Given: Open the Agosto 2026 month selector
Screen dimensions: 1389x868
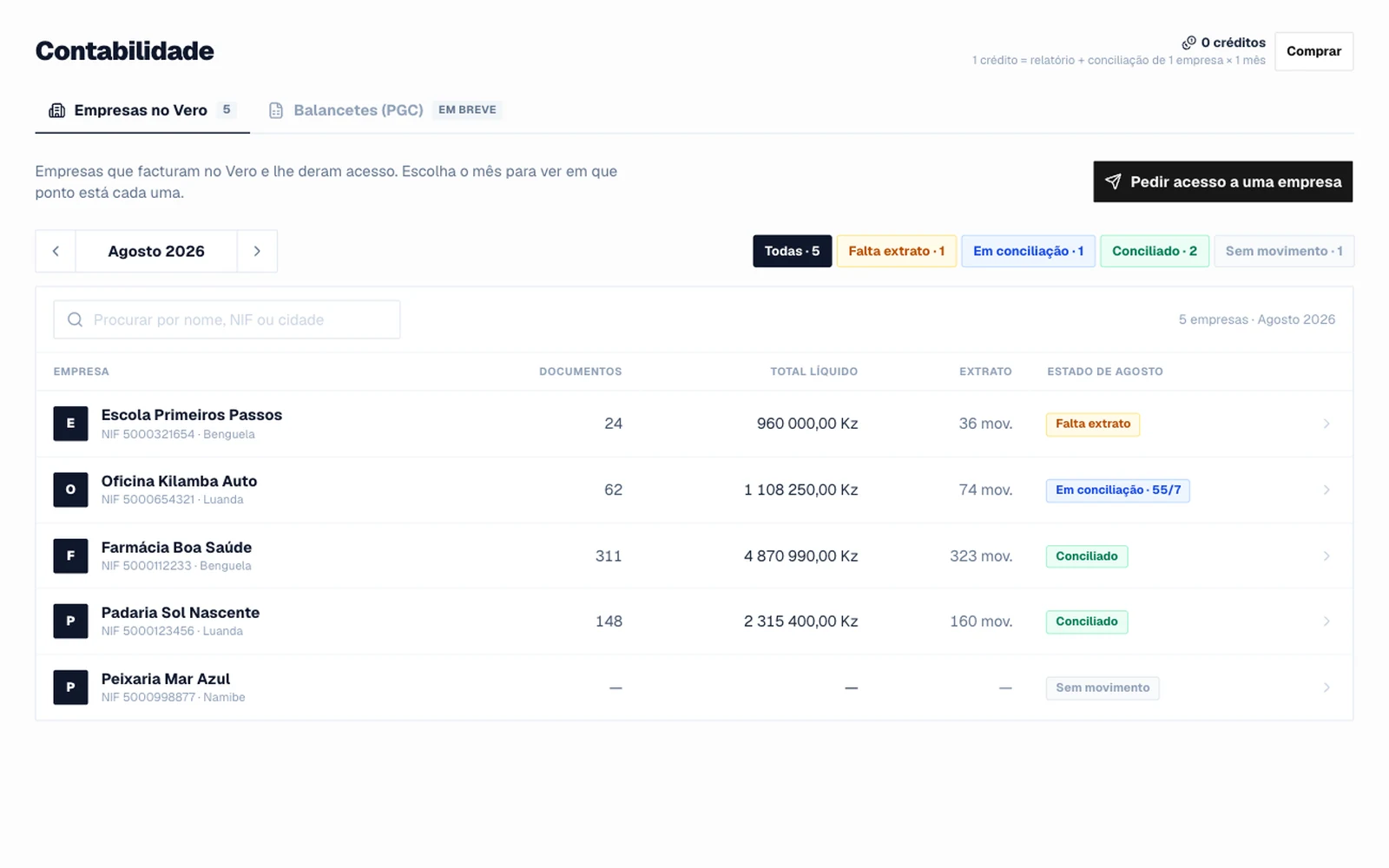Looking at the screenshot, I should click(156, 251).
